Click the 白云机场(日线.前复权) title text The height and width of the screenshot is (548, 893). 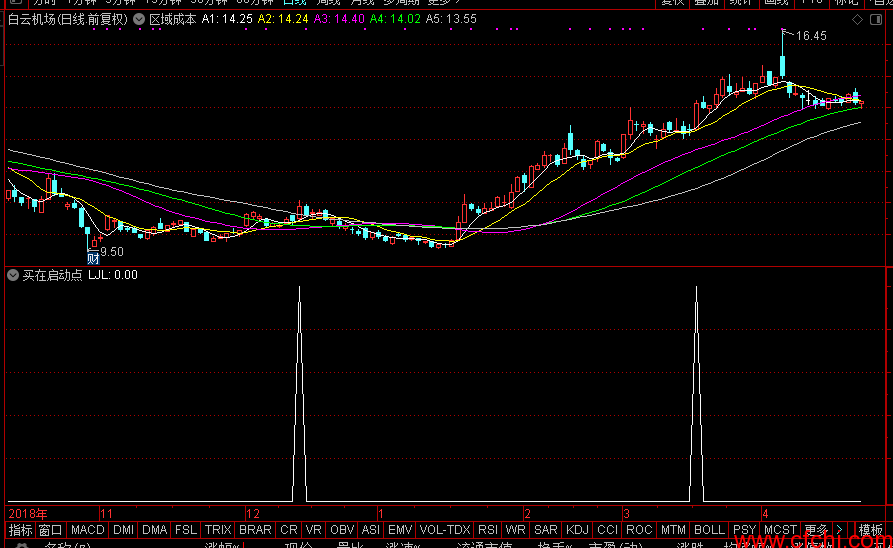(68, 19)
